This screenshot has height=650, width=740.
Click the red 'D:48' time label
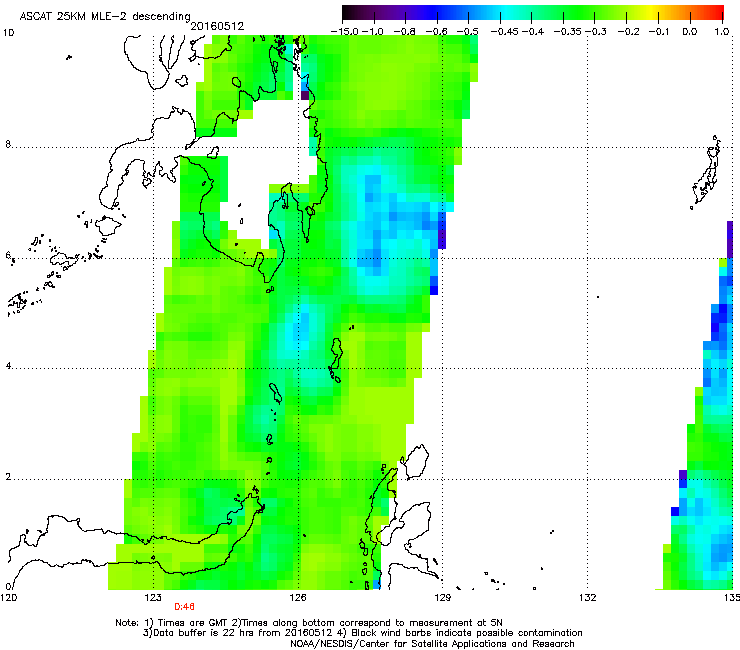[185, 607]
